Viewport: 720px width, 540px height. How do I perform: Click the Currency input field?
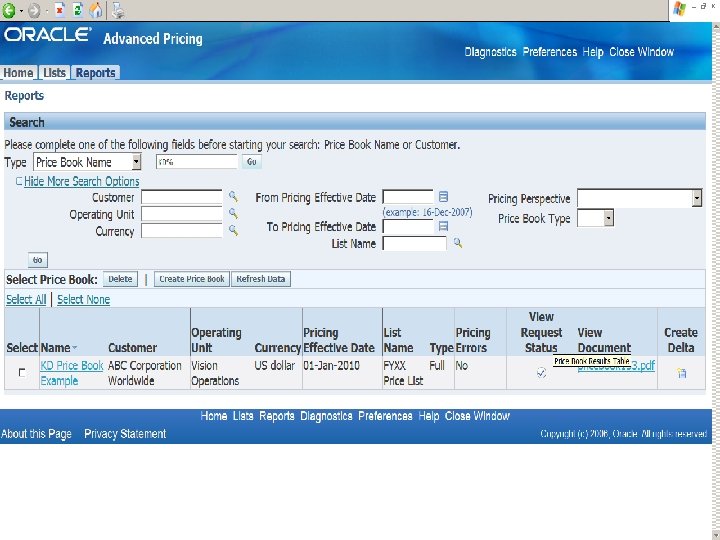click(182, 231)
